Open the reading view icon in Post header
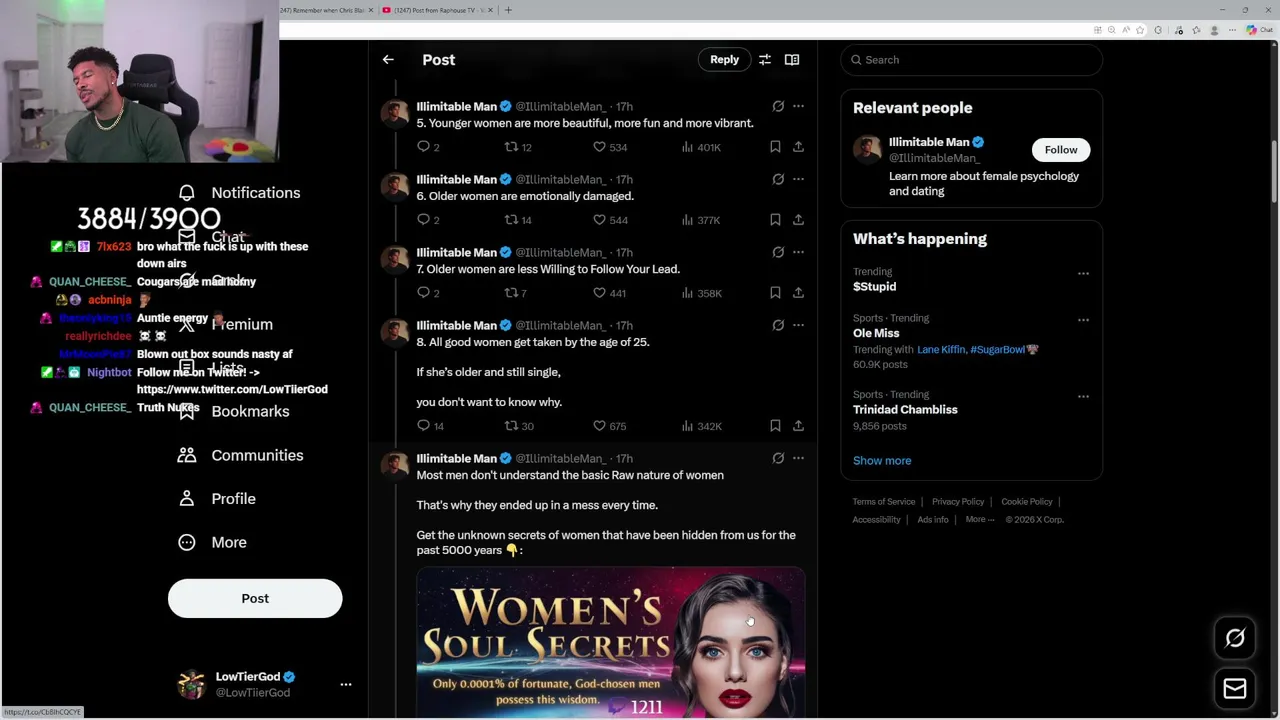This screenshot has height=720, width=1280. pyautogui.click(x=792, y=60)
